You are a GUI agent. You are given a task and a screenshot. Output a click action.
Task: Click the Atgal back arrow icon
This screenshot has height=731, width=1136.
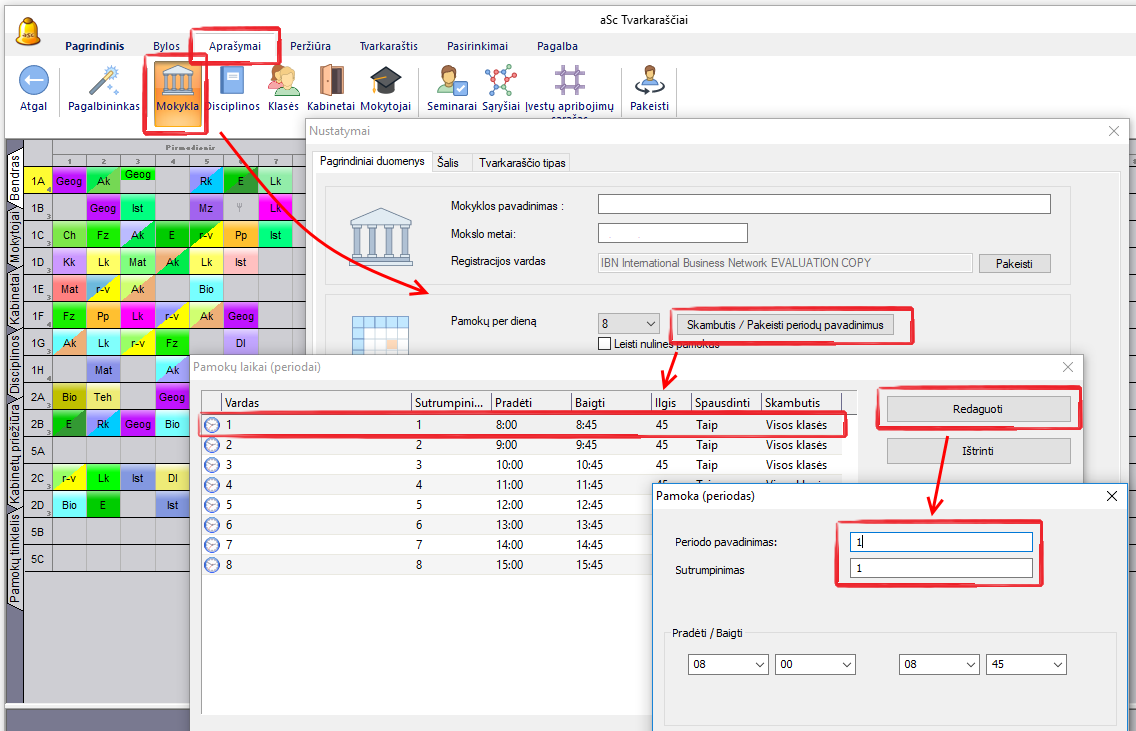click(x=33, y=82)
